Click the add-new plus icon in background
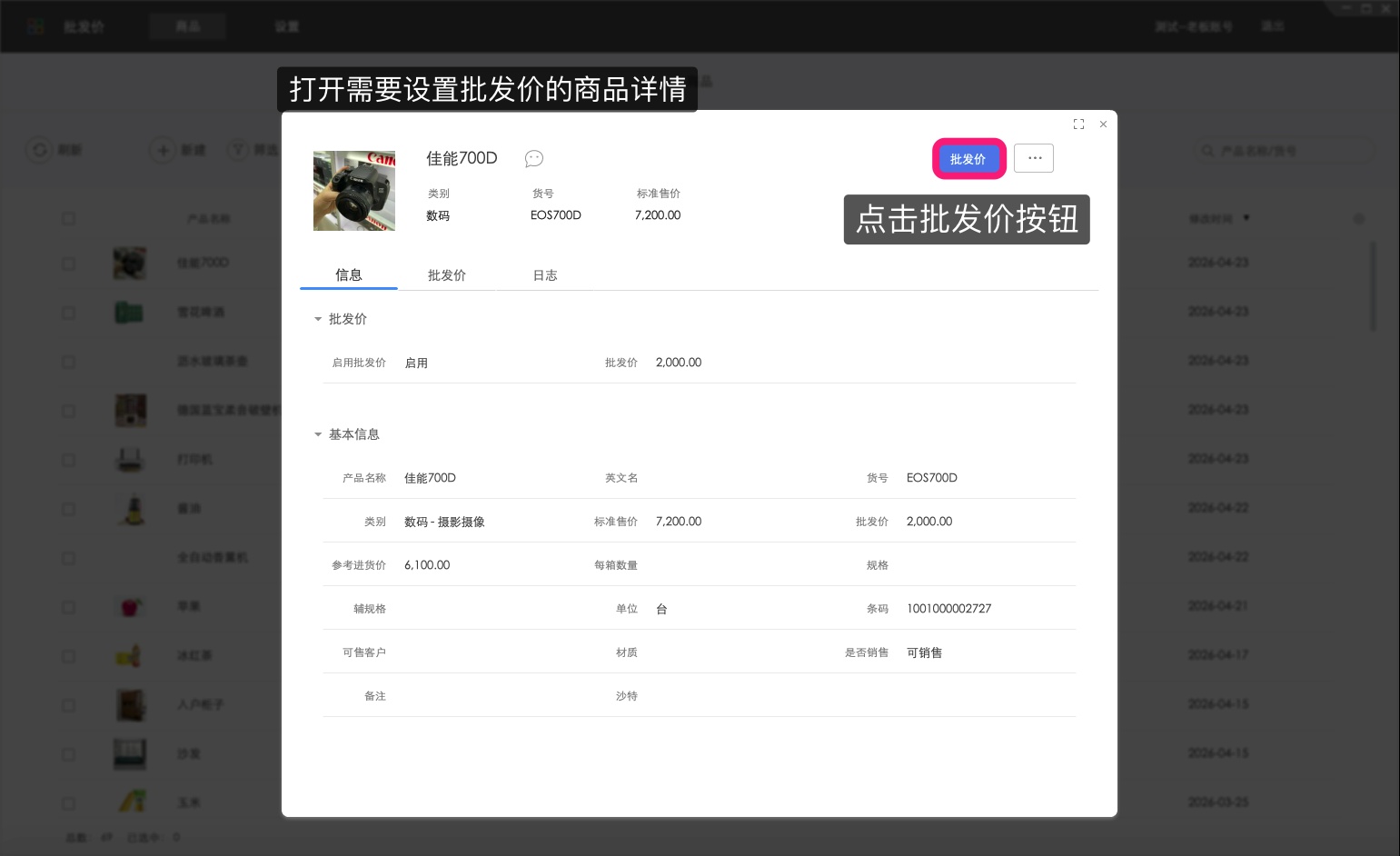1400x856 pixels. [x=163, y=150]
